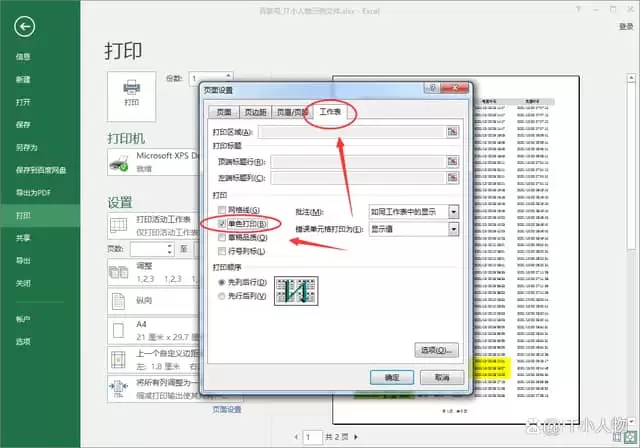The height and width of the screenshot is (448, 640).
Task: Click range picker icon for 左端标题列 field
Action: click(452, 178)
